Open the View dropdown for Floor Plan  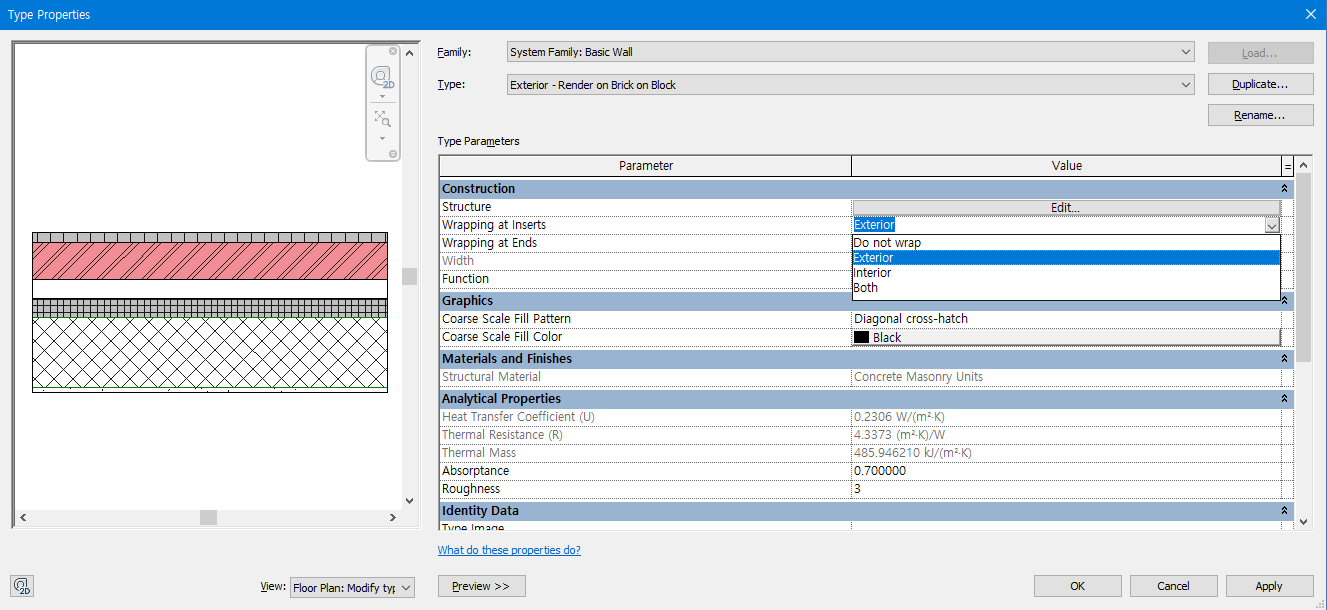click(352, 588)
